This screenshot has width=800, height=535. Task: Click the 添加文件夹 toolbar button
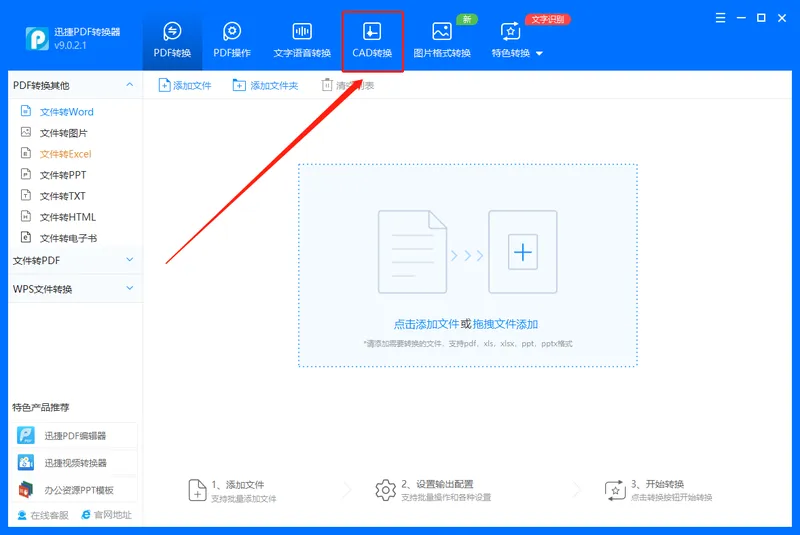pos(265,85)
